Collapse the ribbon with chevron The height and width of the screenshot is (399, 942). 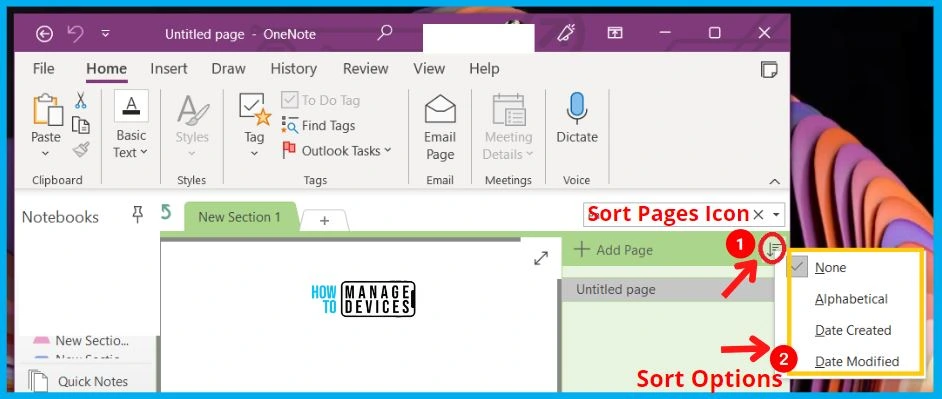click(x=774, y=181)
